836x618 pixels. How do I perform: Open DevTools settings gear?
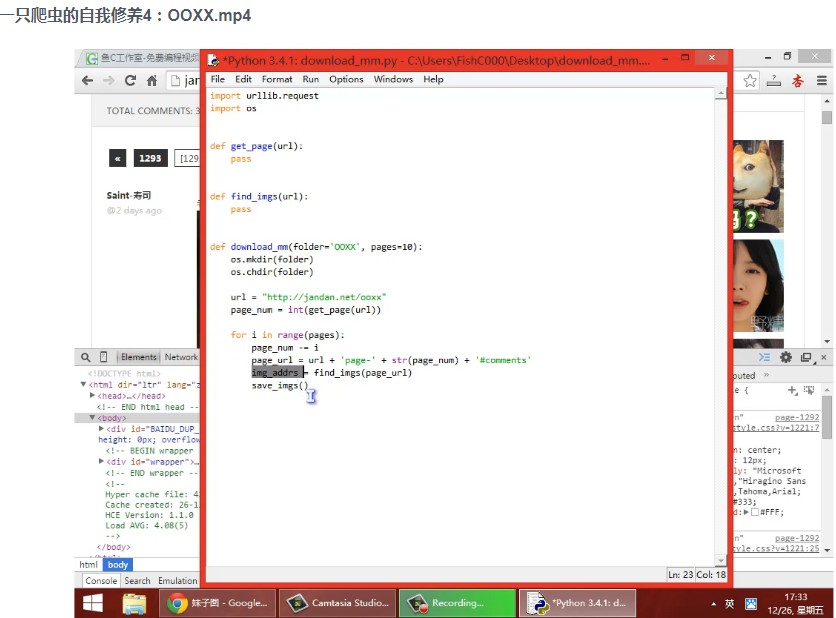click(786, 357)
